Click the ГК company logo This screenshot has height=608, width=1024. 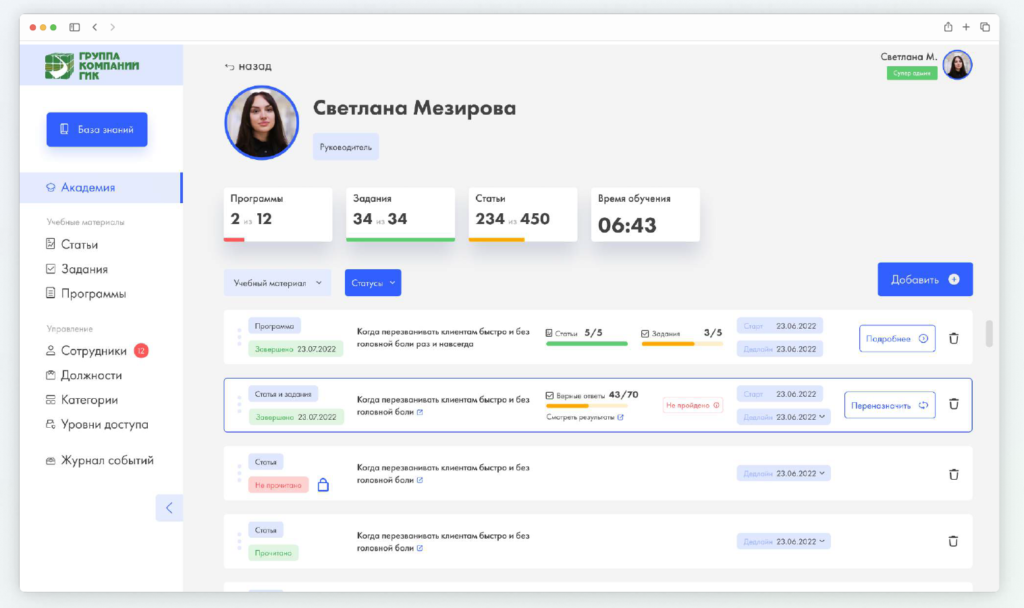coord(92,66)
